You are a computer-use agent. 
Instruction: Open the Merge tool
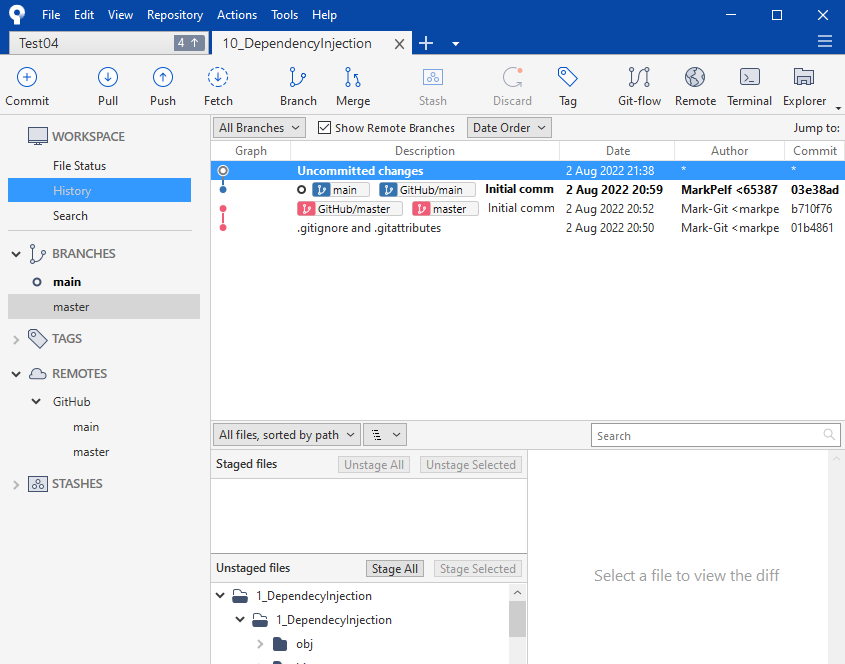point(353,78)
